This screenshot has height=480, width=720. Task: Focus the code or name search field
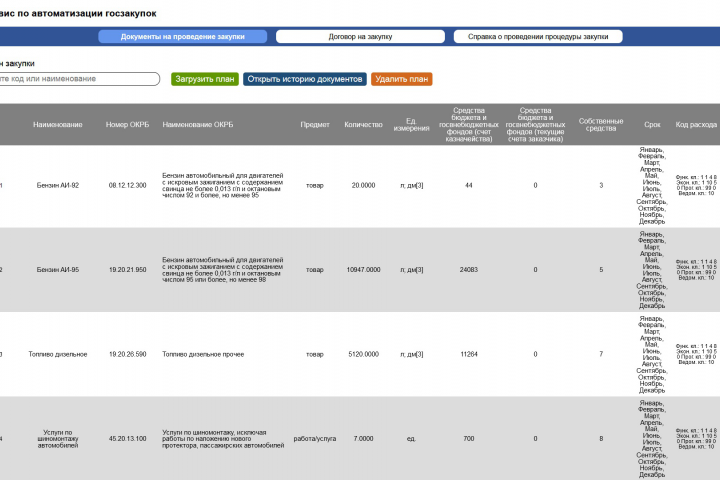[78, 79]
